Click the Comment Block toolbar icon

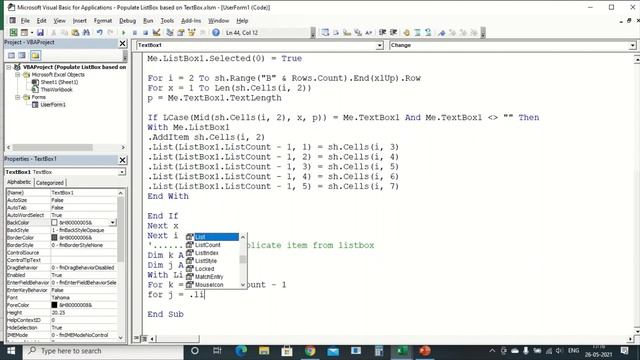point(417,33)
